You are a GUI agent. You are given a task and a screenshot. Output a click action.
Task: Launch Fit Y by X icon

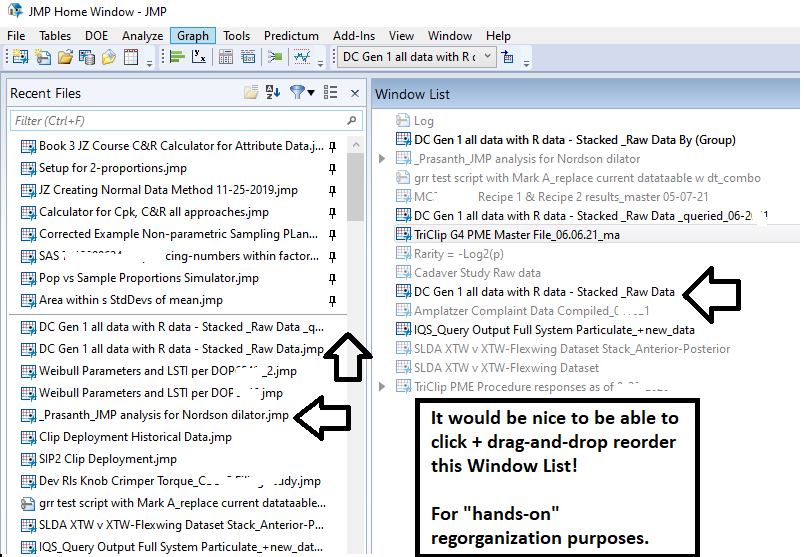point(199,57)
